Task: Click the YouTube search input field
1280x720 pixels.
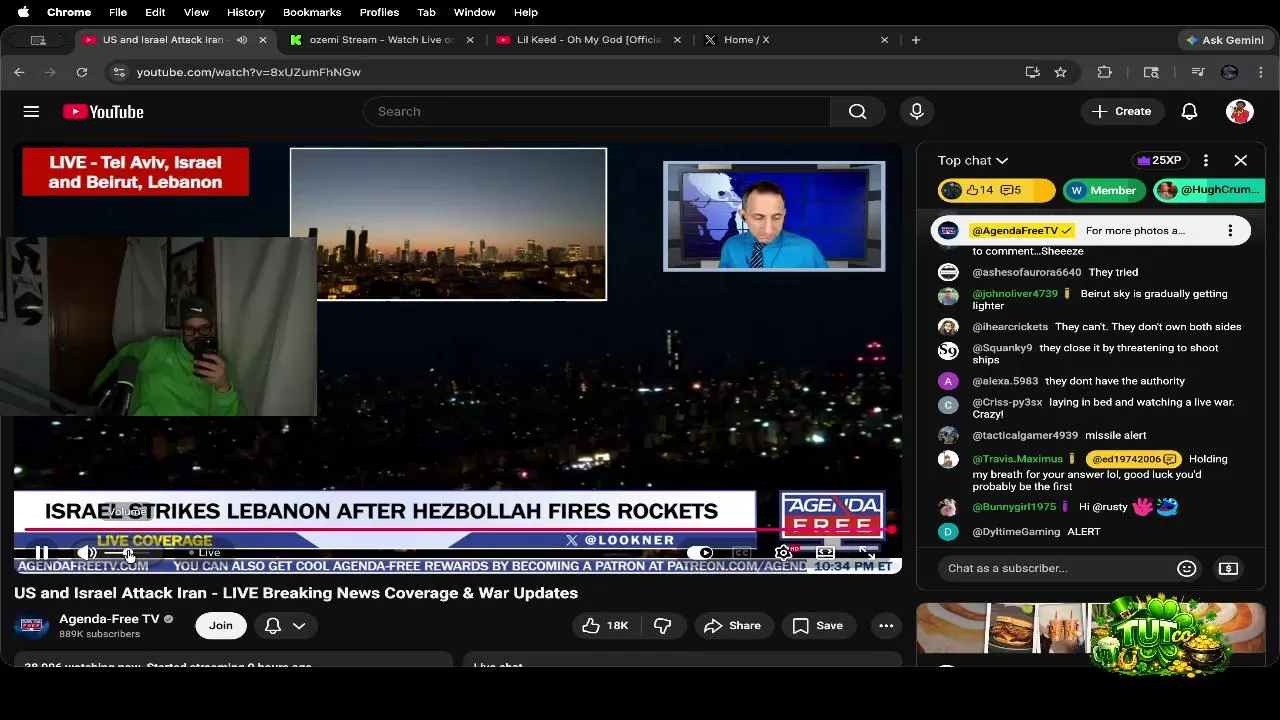Action: [x=597, y=111]
